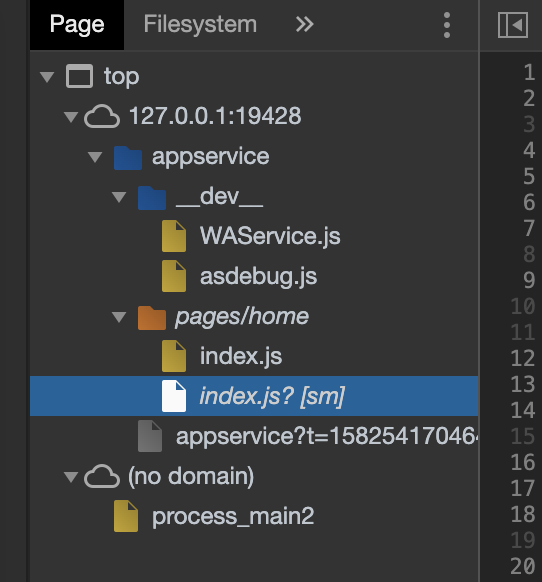Collapse the pages/home folder arrow

click(119, 317)
